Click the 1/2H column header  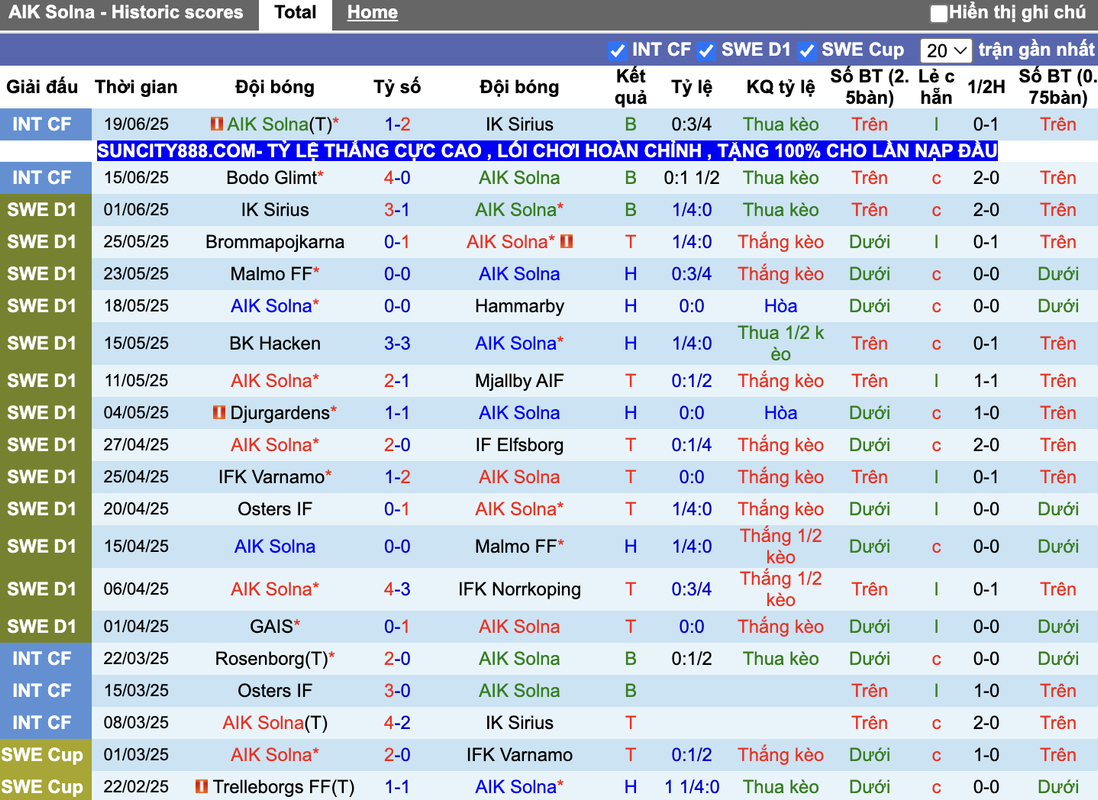986,88
